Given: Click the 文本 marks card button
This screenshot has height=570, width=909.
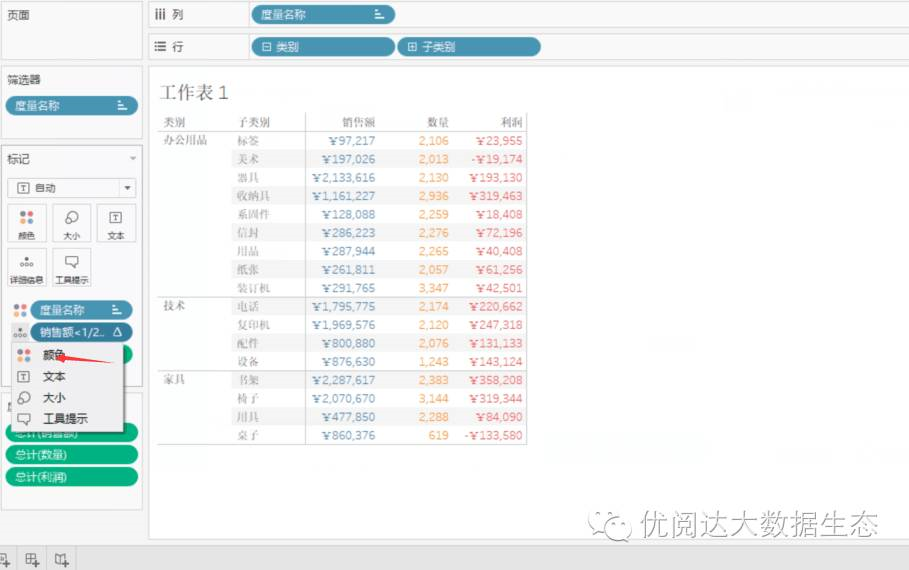Looking at the screenshot, I should (x=116, y=223).
